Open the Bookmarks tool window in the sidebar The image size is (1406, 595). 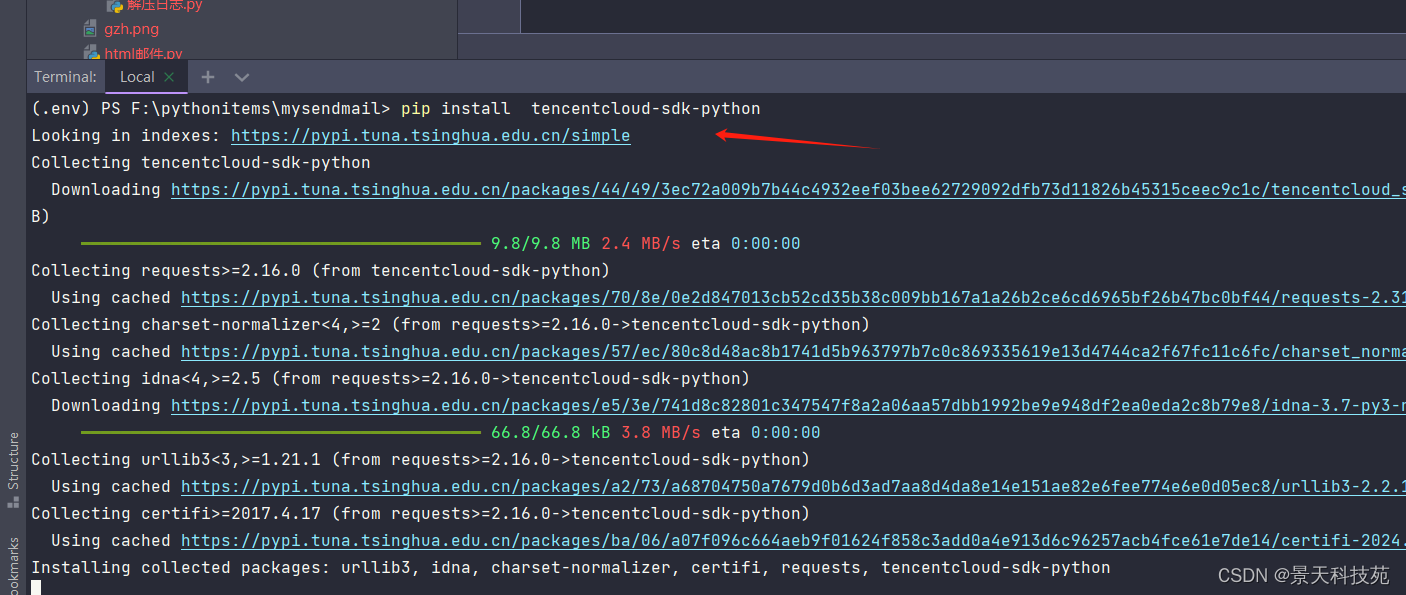(x=13, y=565)
